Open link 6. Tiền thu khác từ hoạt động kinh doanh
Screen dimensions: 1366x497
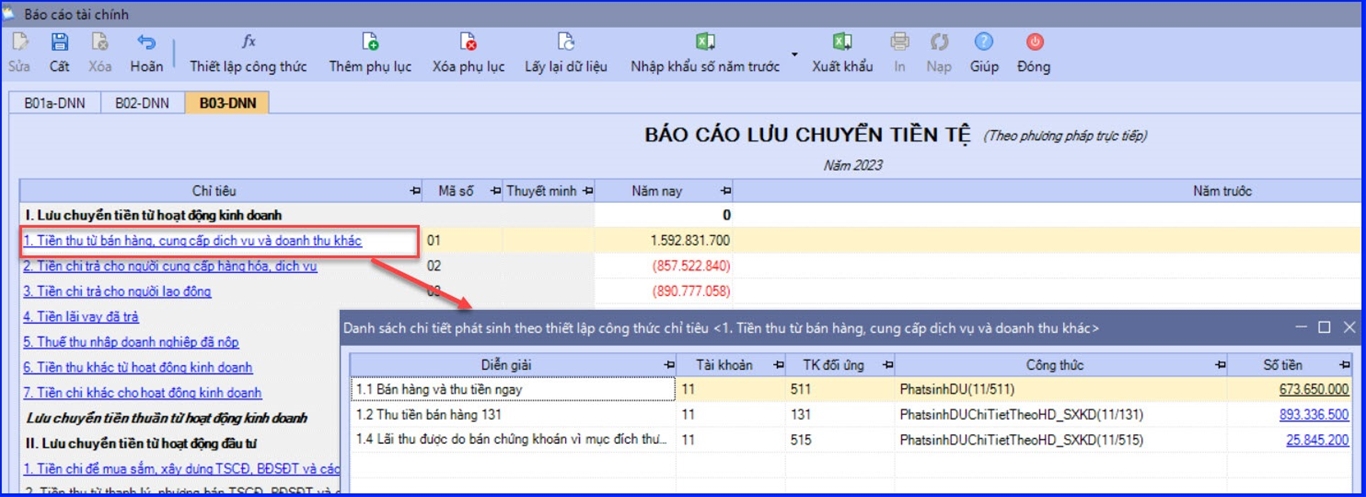tap(138, 368)
